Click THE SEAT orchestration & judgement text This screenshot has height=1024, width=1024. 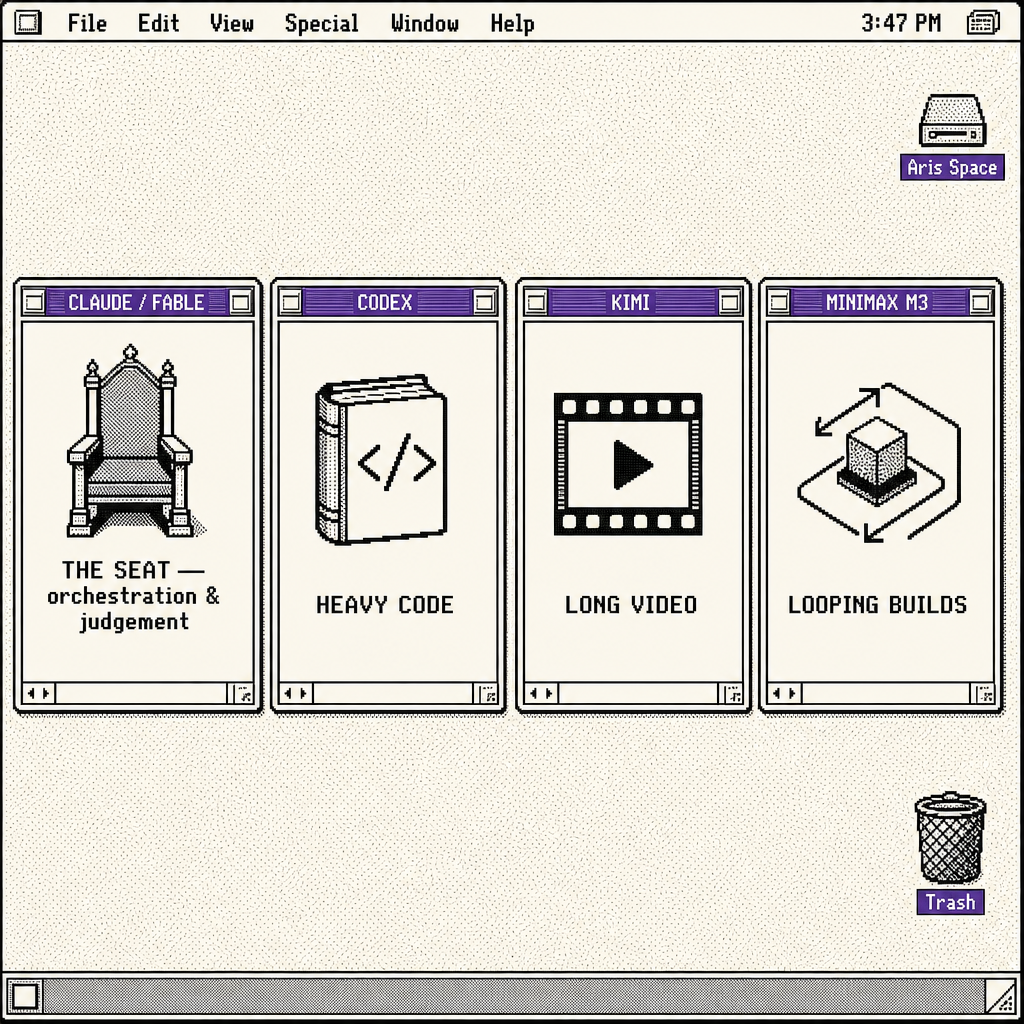pos(134,595)
